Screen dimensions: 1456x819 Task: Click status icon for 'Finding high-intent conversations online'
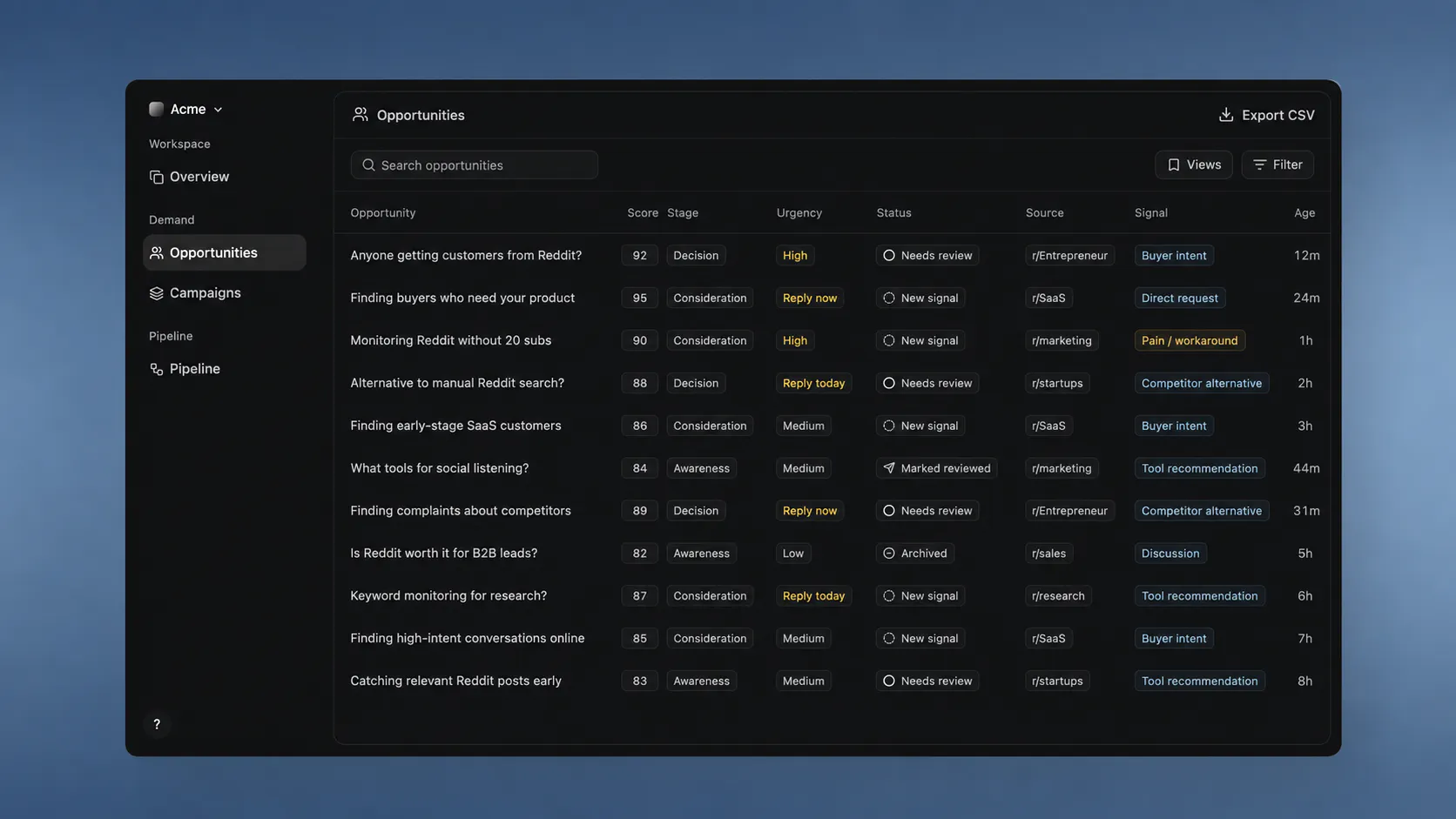(x=889, y=639)
